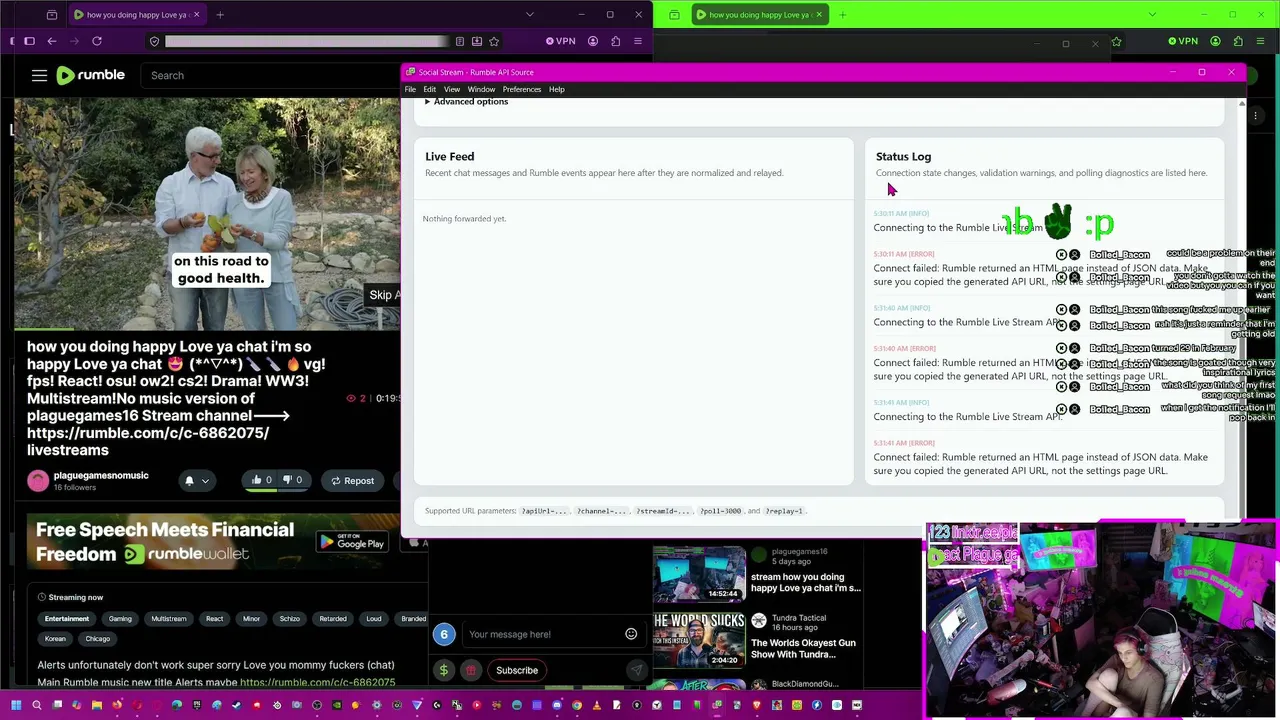
Task: Open a new tab in left browser
Action: [x=220, y=15]
